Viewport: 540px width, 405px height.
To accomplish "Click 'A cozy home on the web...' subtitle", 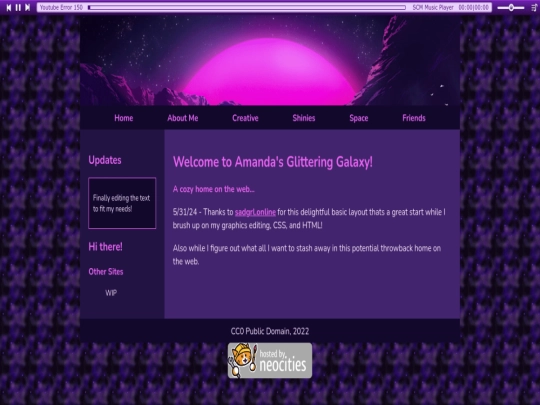I will click(214, 189).
